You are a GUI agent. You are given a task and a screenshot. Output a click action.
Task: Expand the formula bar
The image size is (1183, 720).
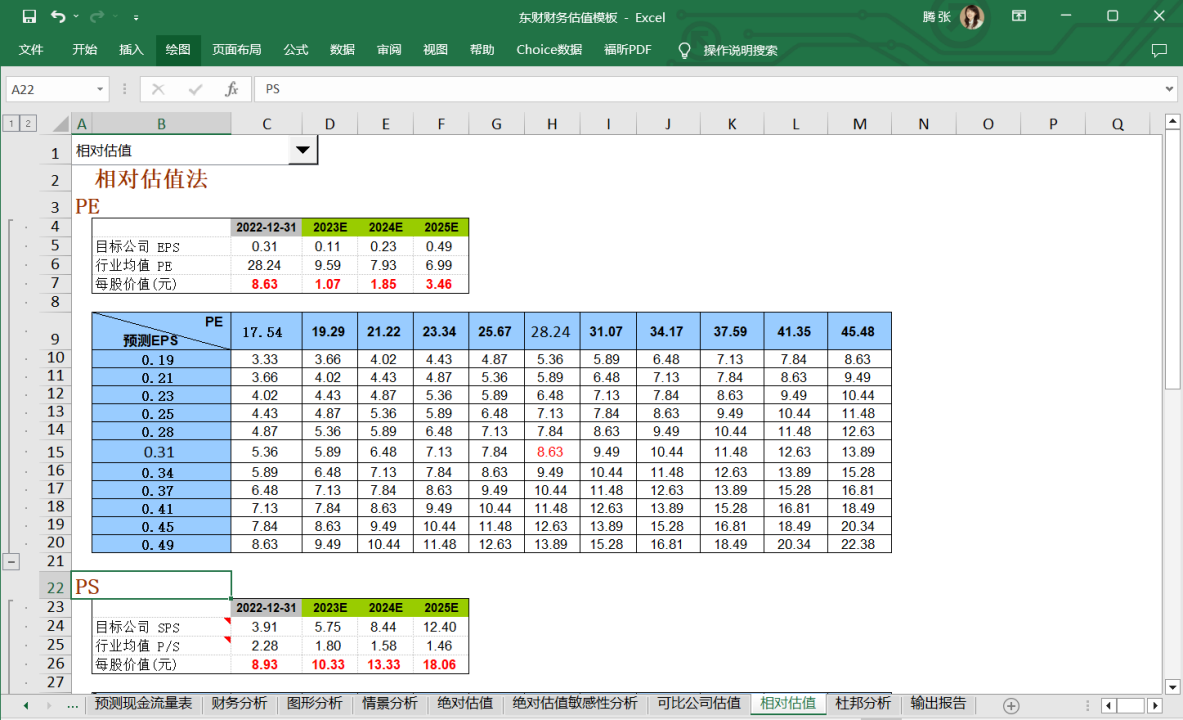click(x=1169, y=89)
